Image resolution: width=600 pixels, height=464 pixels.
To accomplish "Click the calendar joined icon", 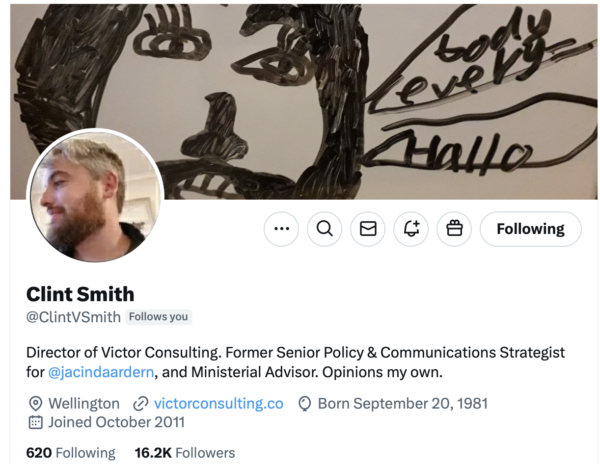I will 35,423.
